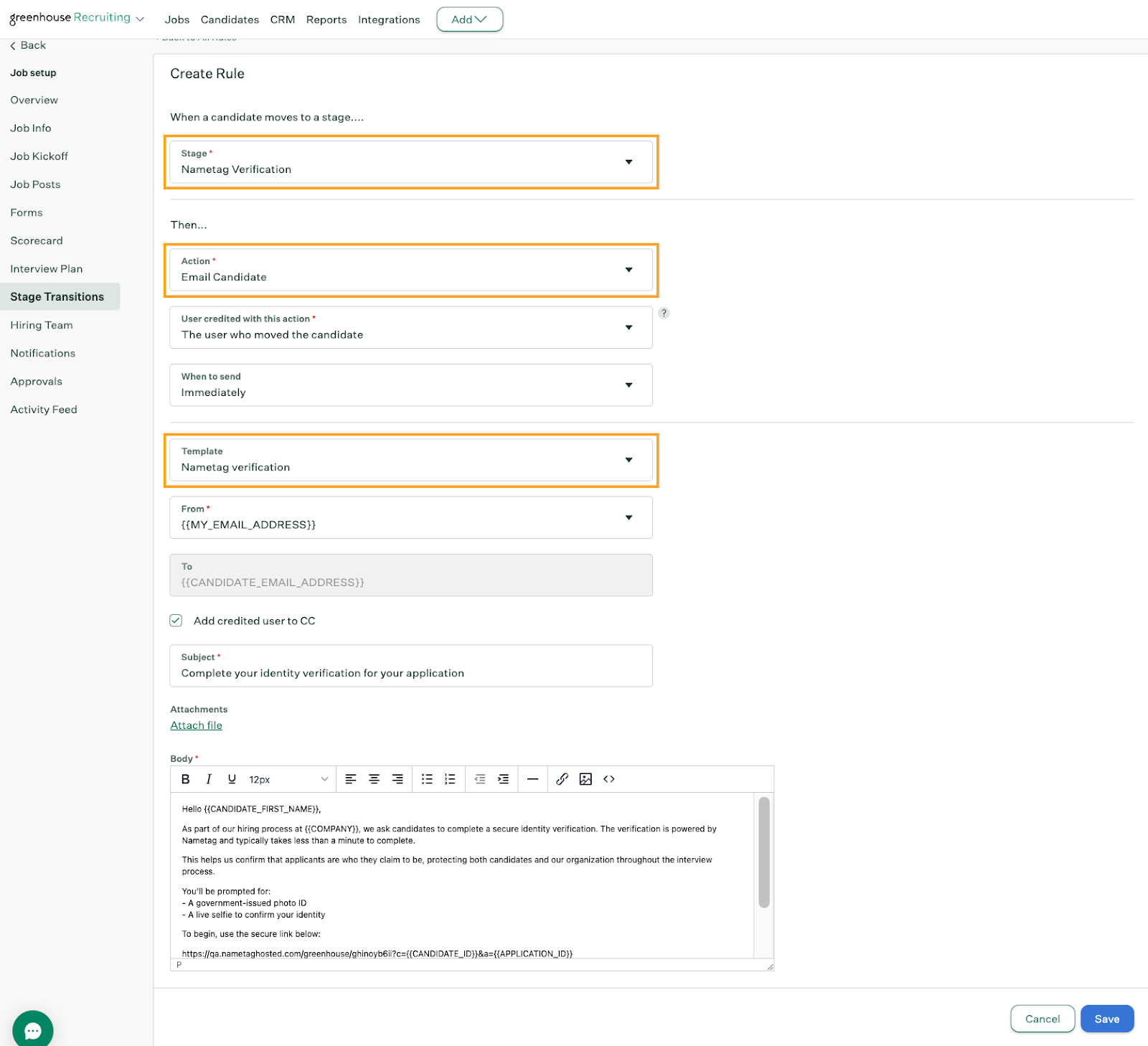The height and width of the screenshot is (1046, 1148).
Task: Click the help question mark icon
Action: click(664, 313)
